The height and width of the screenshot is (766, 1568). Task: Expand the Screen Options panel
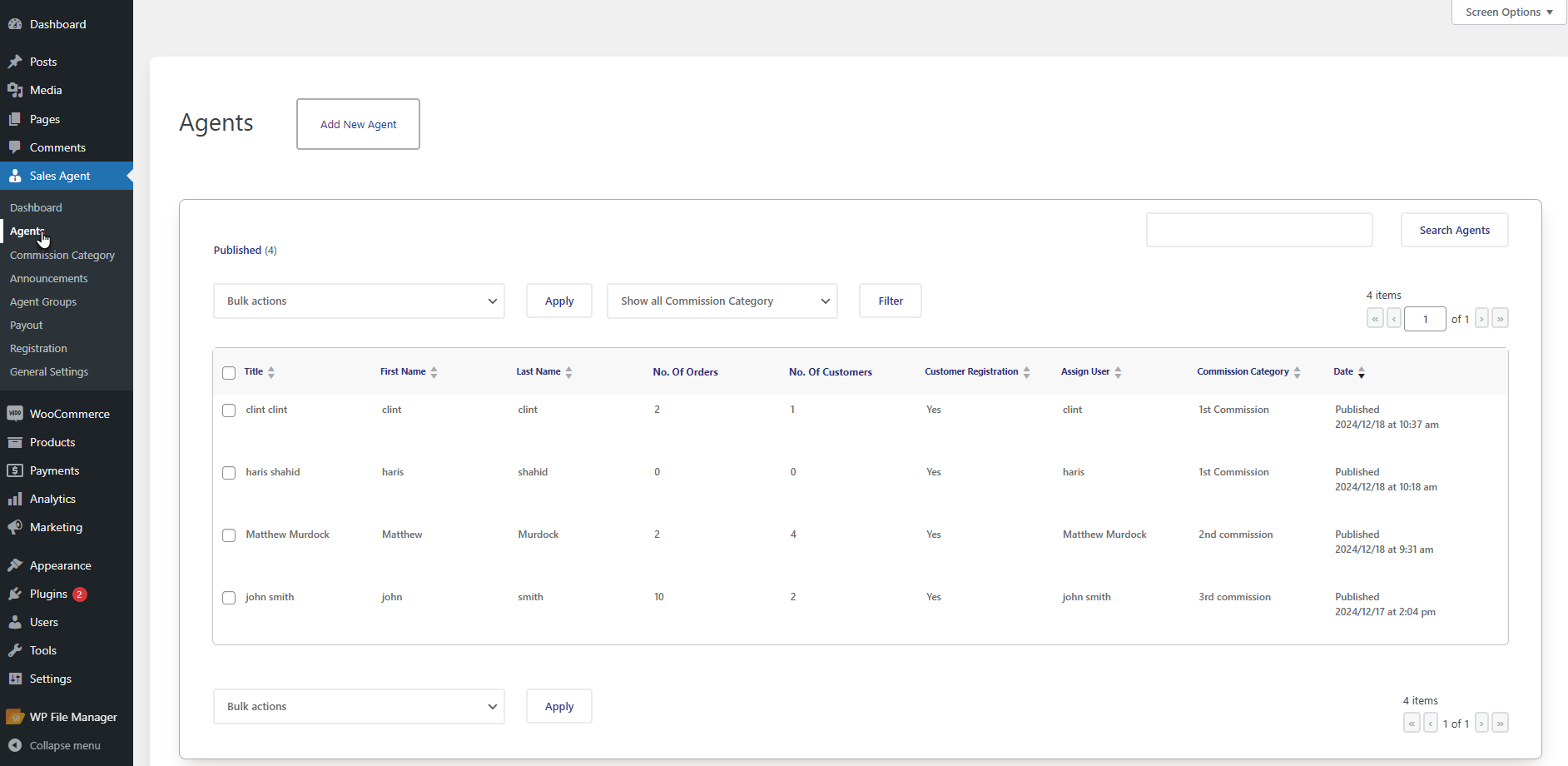pyautogui.click(x=1509, y=12)
